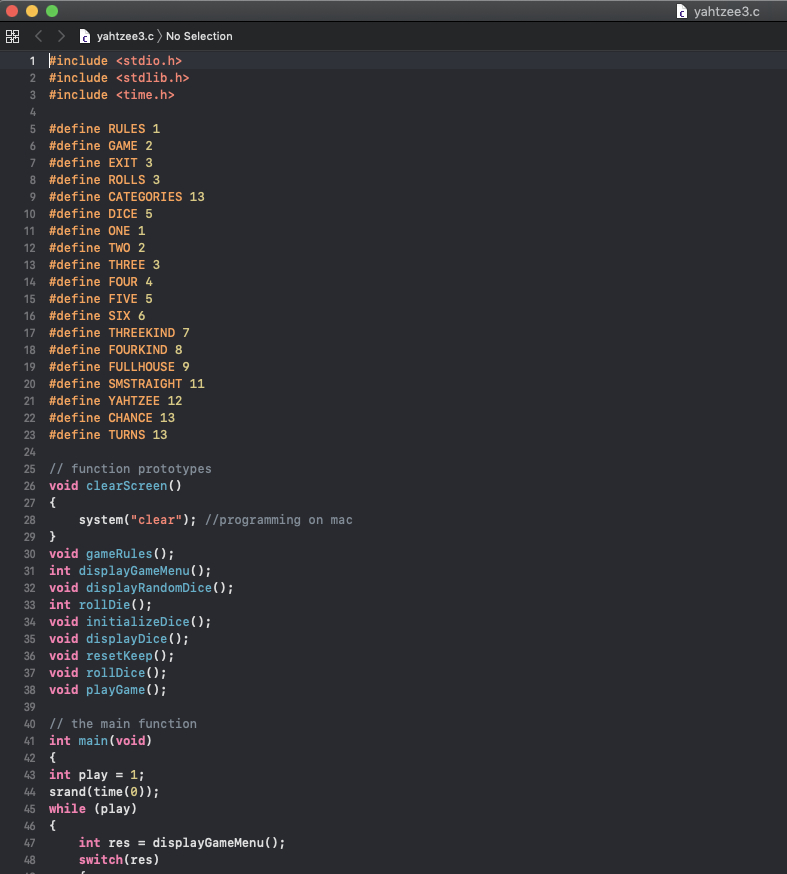This screenshot has height=874, width=787.
Task: Click line number 28 to set a breakpoint
Action: (29, 519)
